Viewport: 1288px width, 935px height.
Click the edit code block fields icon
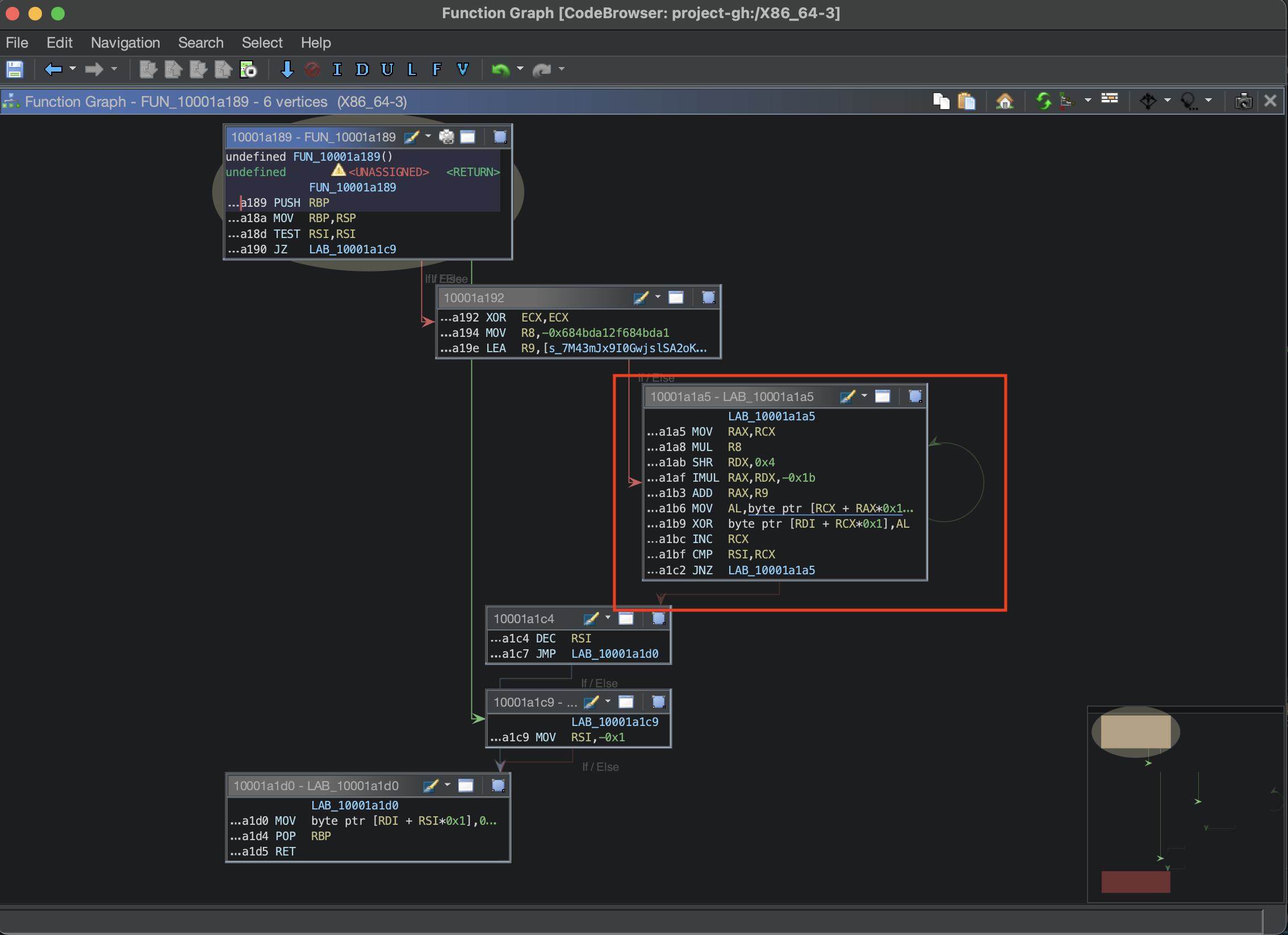(1110, 99)
